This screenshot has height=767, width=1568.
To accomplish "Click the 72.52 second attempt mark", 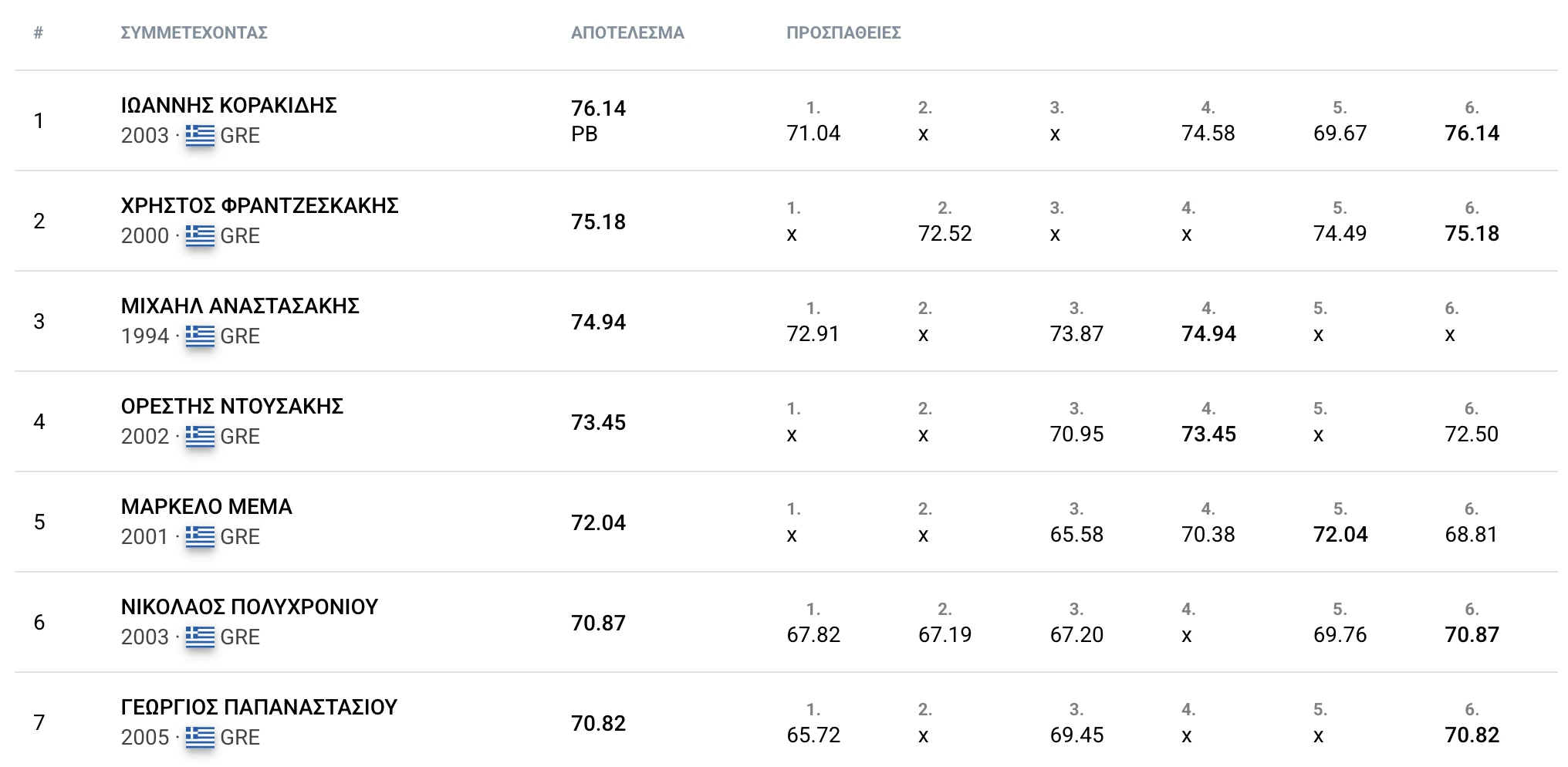I will [945, 234].
